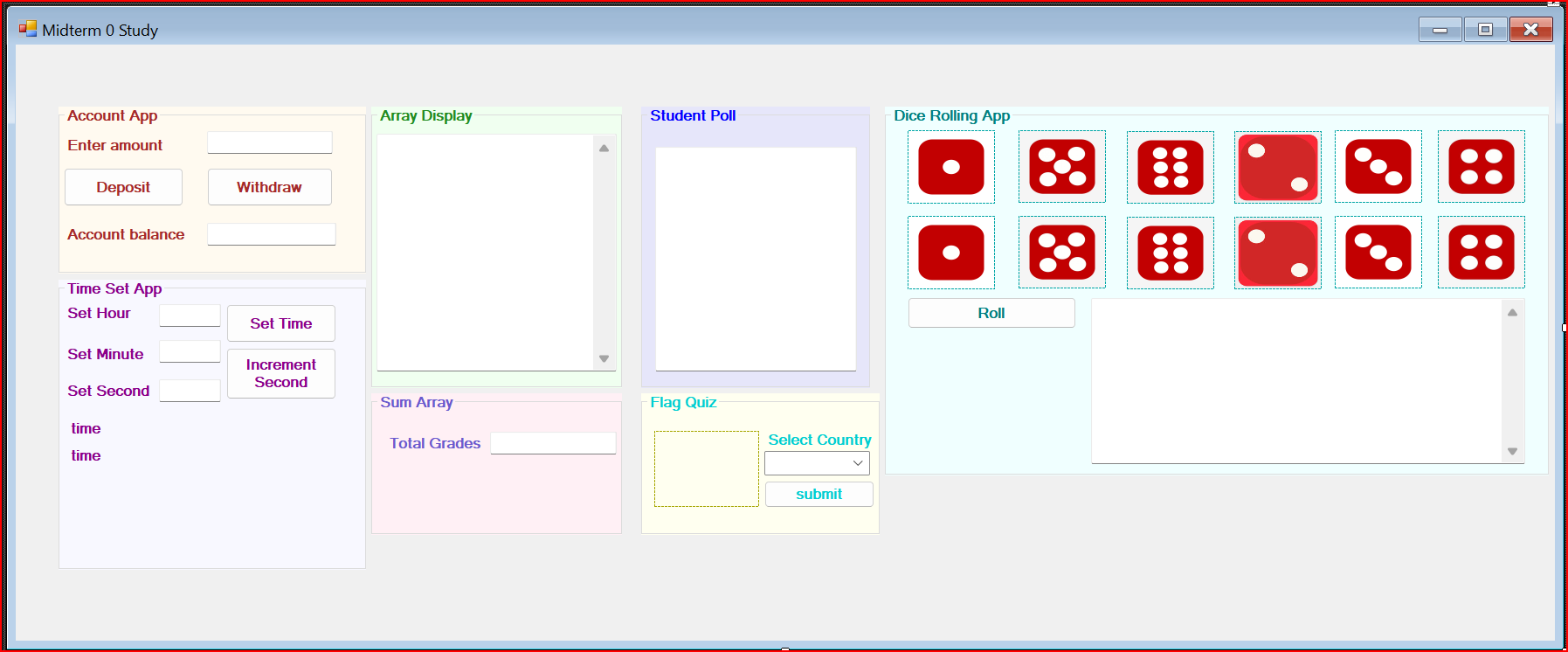1568x652 pixels.
Task: Roll the dice with Roll button
Action: pyautogui.click(x=991, y=313)
